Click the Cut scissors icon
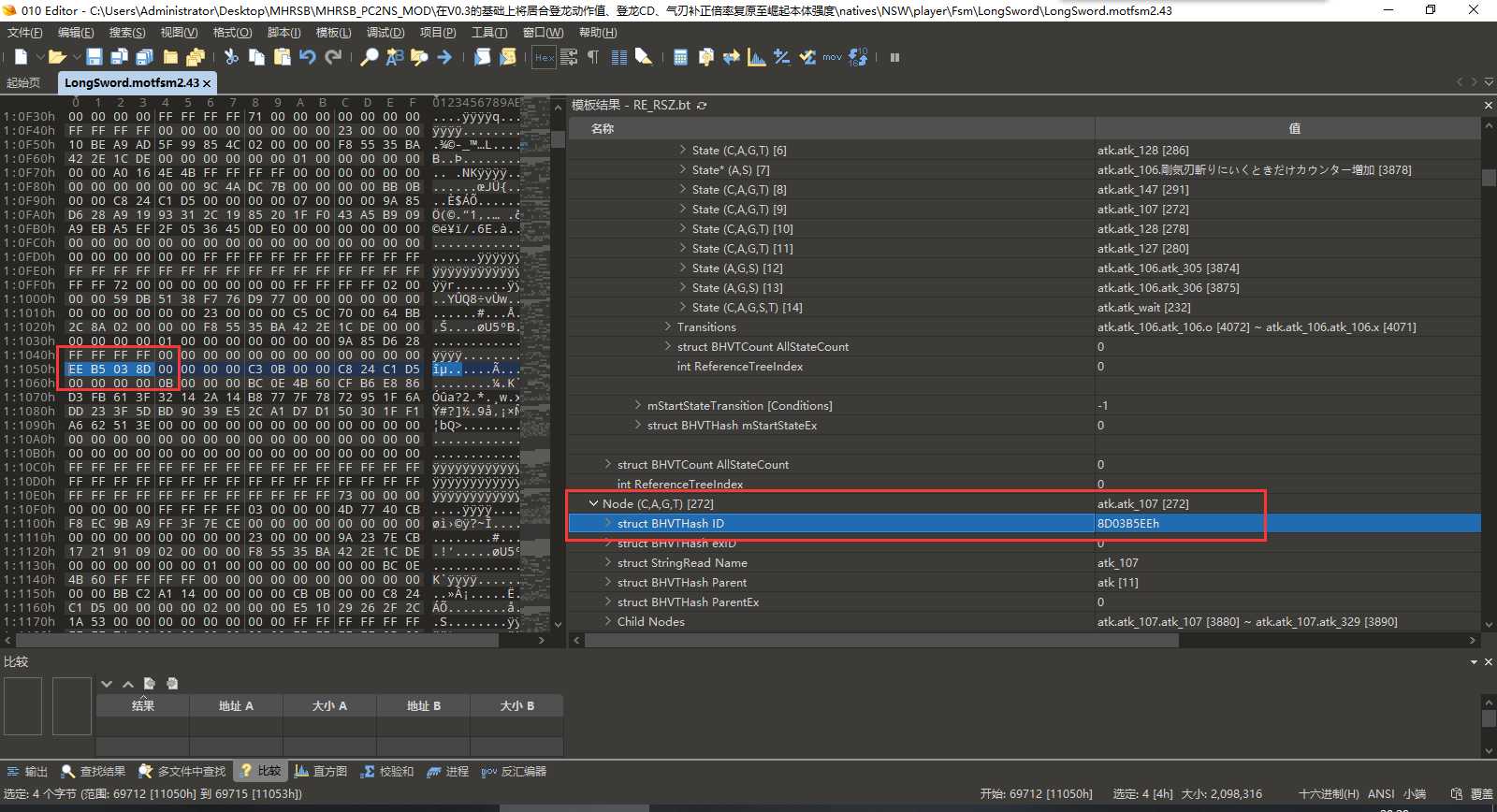 coord(231,57)
